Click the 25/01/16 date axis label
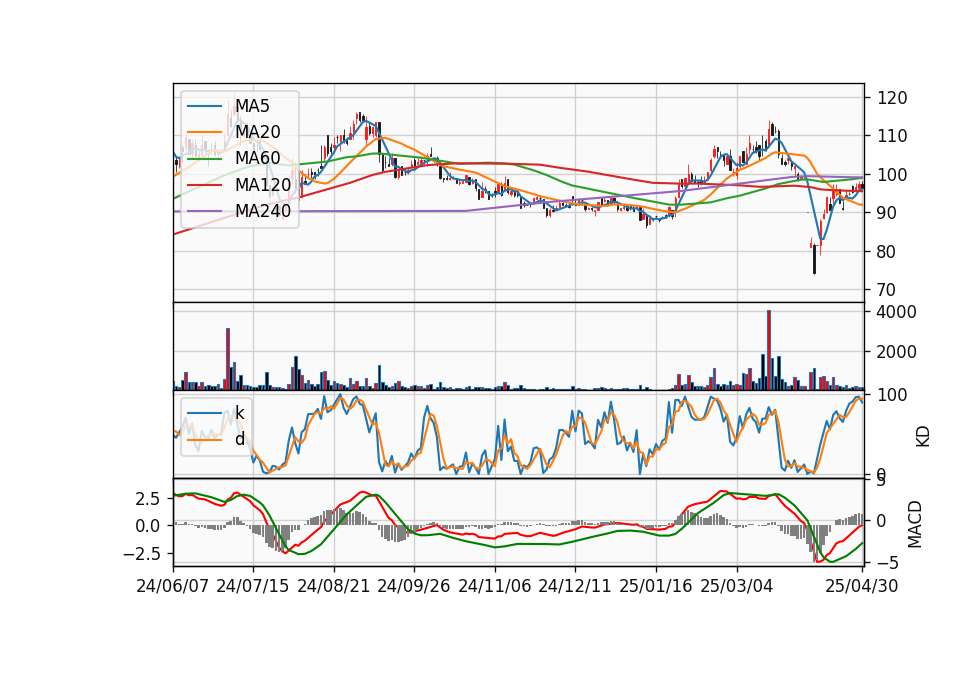Viewport: 960px width, 690px height. coord(656,586)
